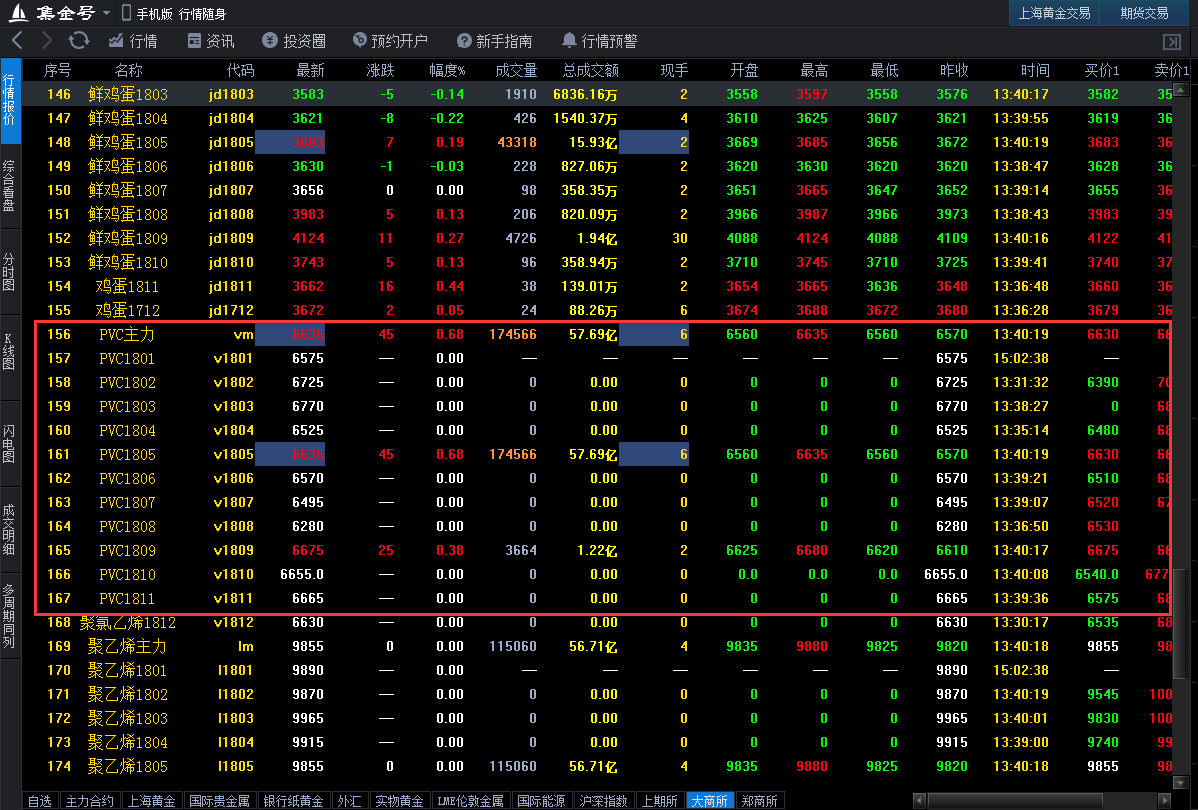Screen dimensions: 1198x810
Task: Open 上海黄金交易 trading
Action: [1056, 13]
